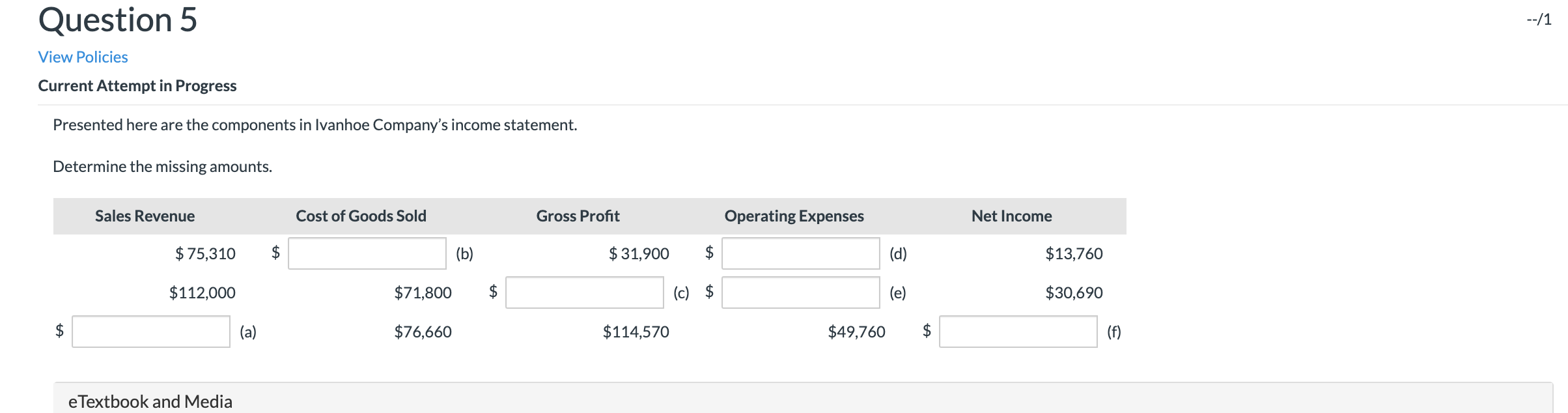Focus the Sales Revenue (a) input box
This screenshot has height=413, width=1568.
click(x=151, y=332)
